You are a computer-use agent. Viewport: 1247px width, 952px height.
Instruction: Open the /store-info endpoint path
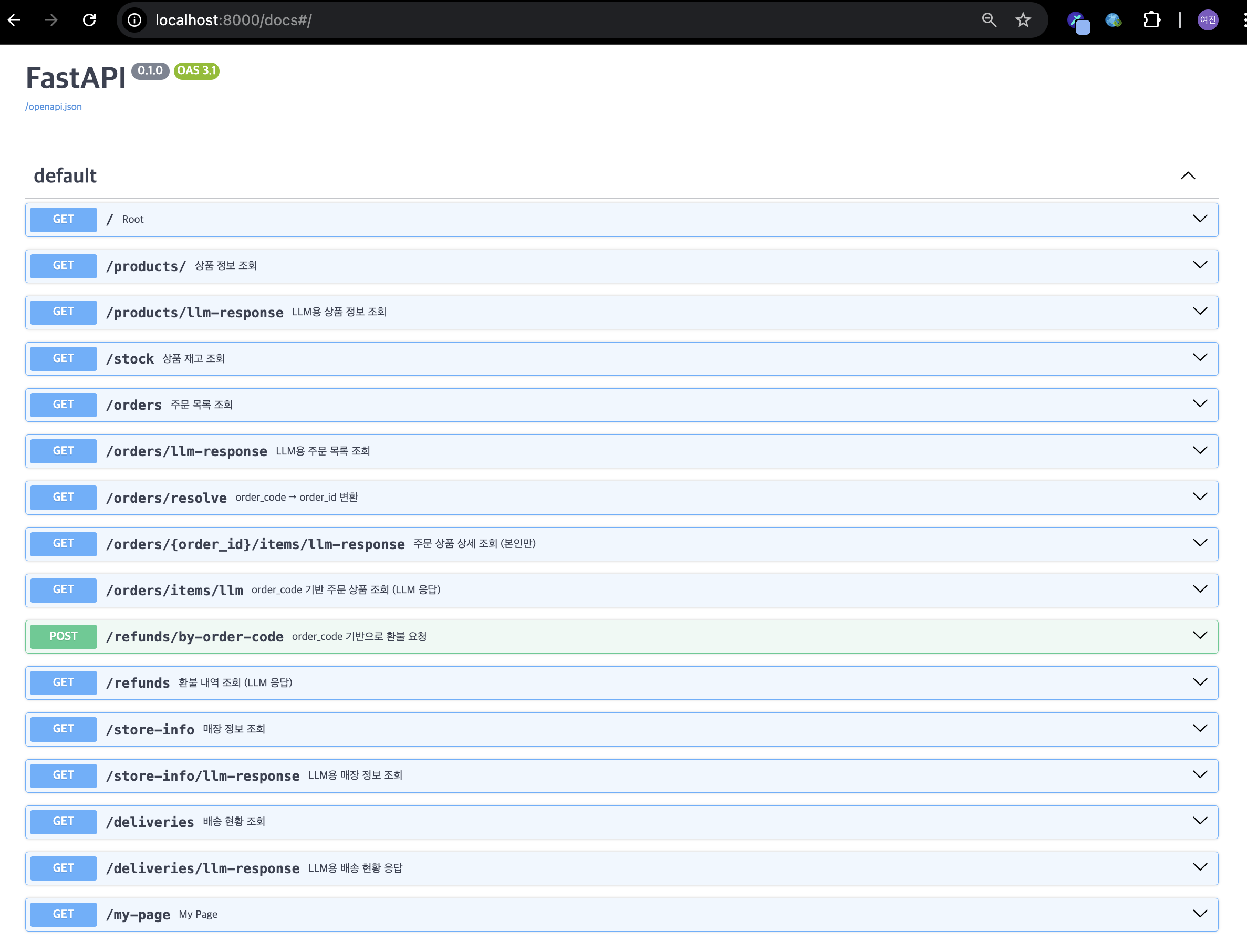coord(150,729)
